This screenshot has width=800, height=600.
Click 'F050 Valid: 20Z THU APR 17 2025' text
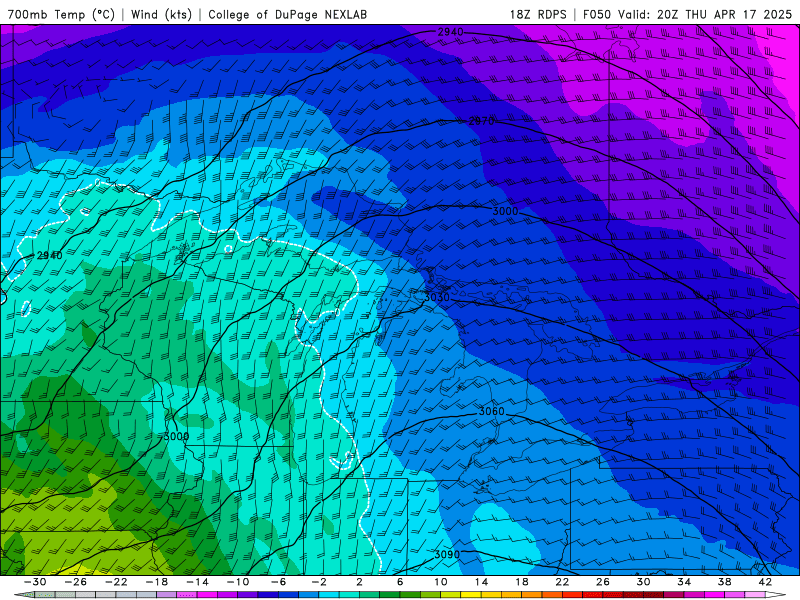click(687, 14)
